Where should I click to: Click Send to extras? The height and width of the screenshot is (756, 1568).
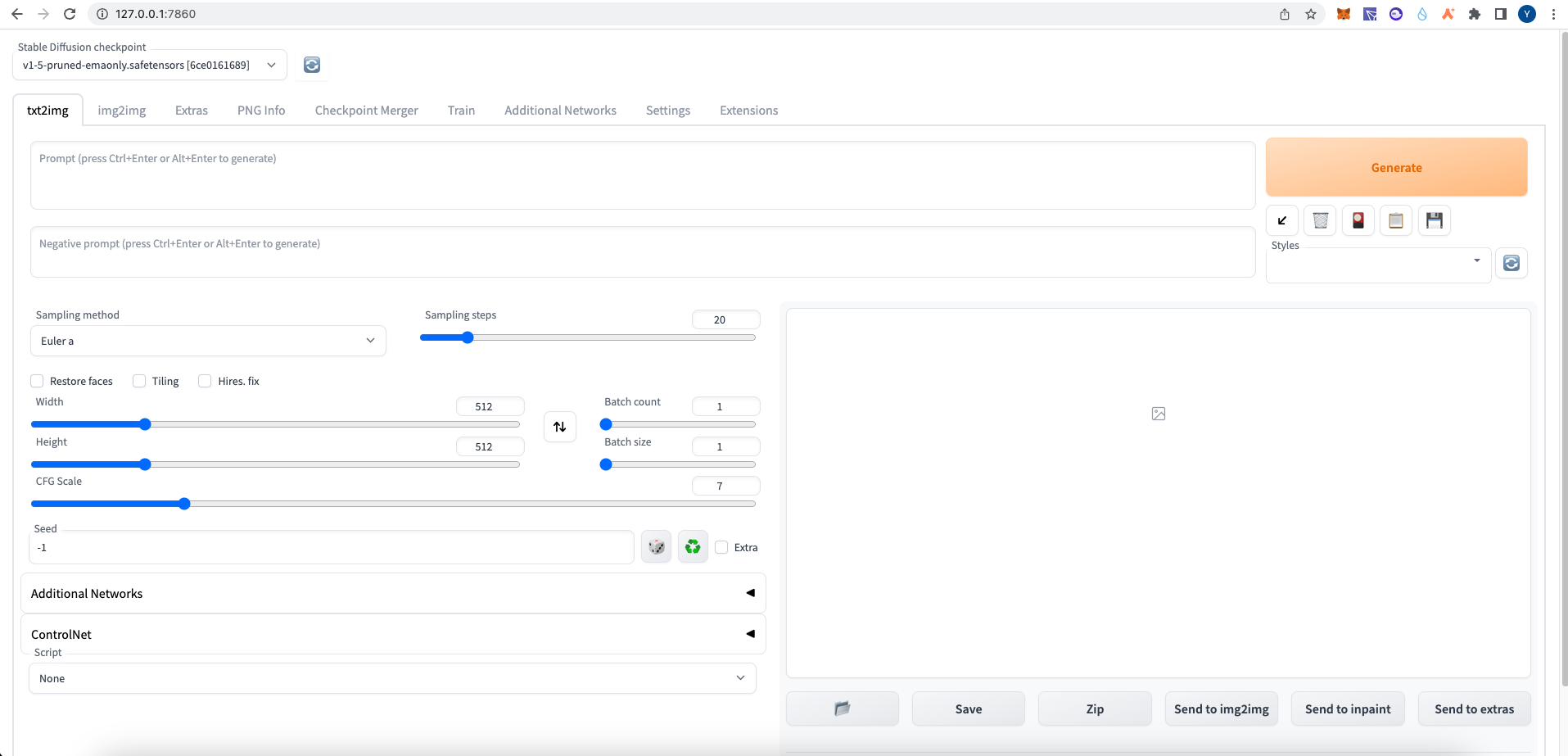tap(1474, 708)
